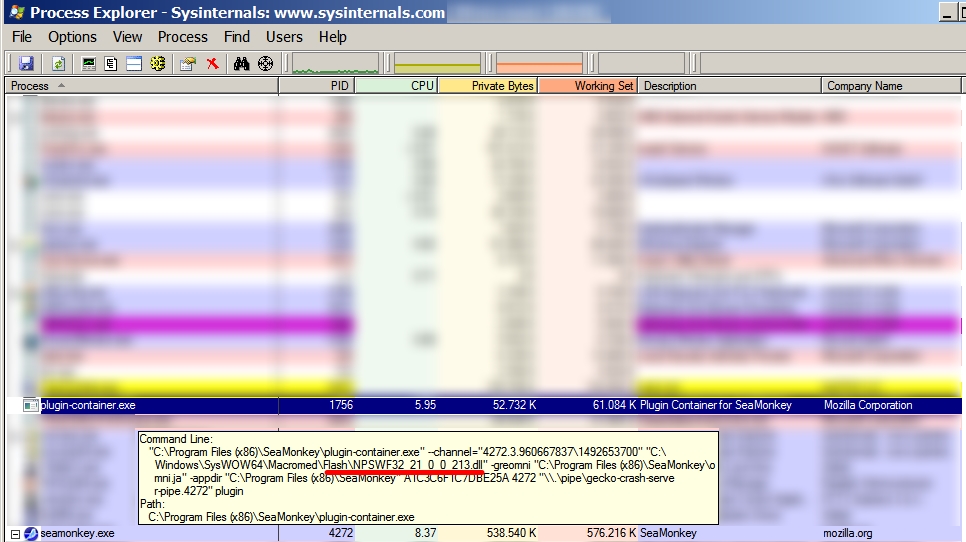This screenshot has height=542, width=966.
Task: Click the binoculars Find Handle icon
Action: pos(242,63)
